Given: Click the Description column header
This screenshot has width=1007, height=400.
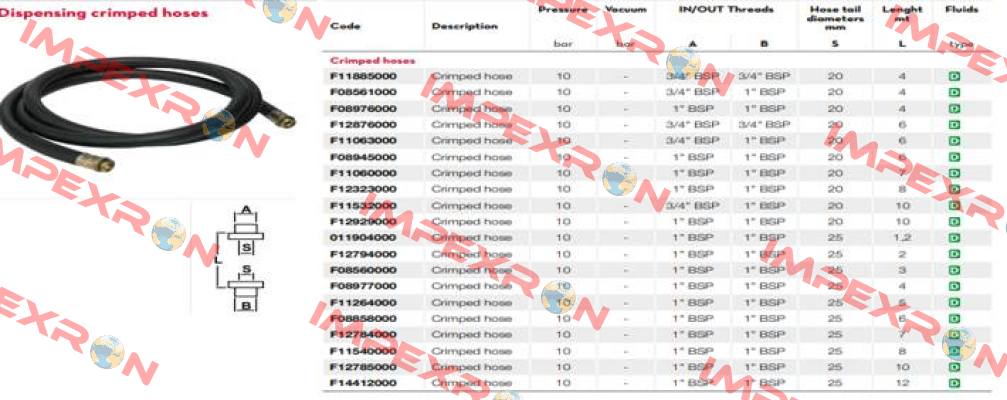Looking at the screenshot, I should (464, 26).
